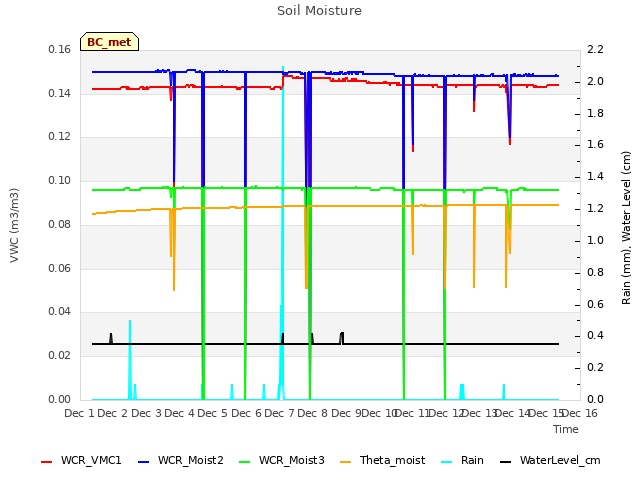Select the Theta_moist legend entry

[382, 460]
